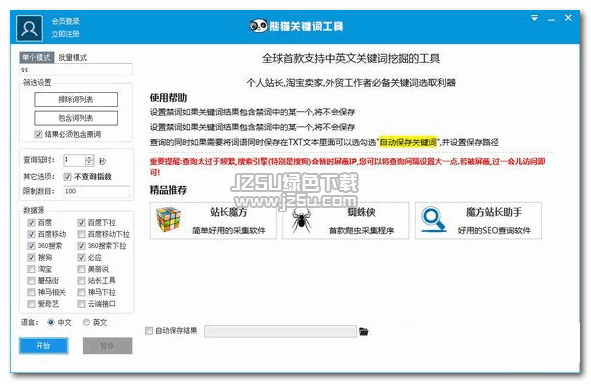Click the 查询延时 value field
591x384 pixels.
(x=74, y=160)
